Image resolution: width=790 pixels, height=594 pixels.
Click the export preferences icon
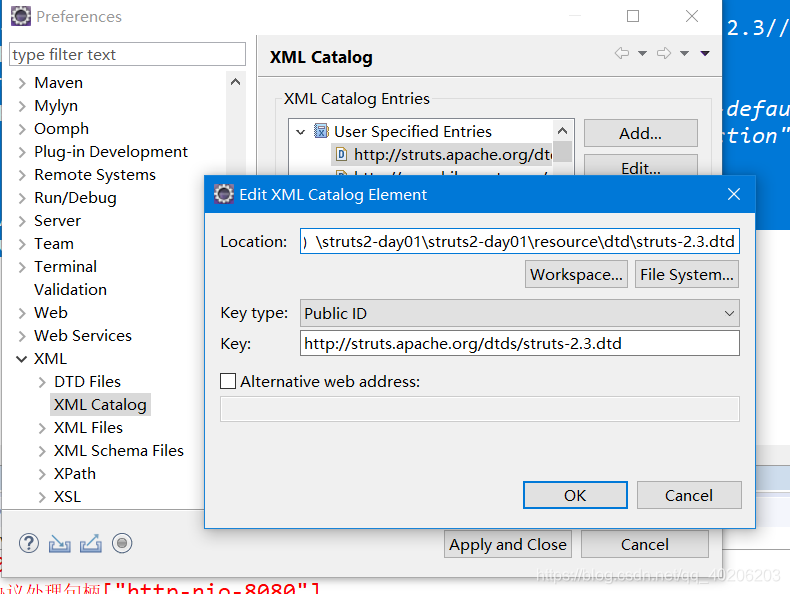[91, 543]
